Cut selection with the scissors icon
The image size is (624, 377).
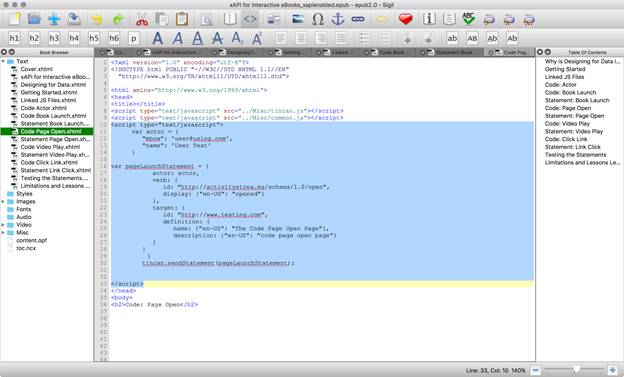point(142,19)
